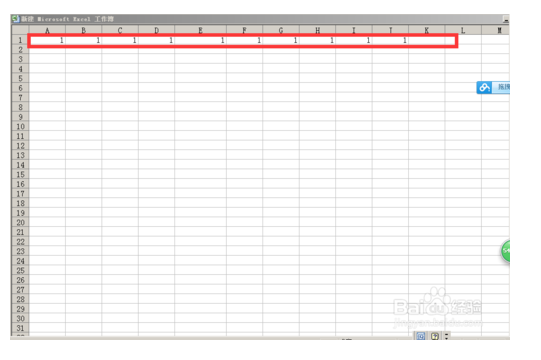Image resolution: width=541 pixels, height=360 pixels.
Task: Select row 10 header
Action: tap(20, 127)
